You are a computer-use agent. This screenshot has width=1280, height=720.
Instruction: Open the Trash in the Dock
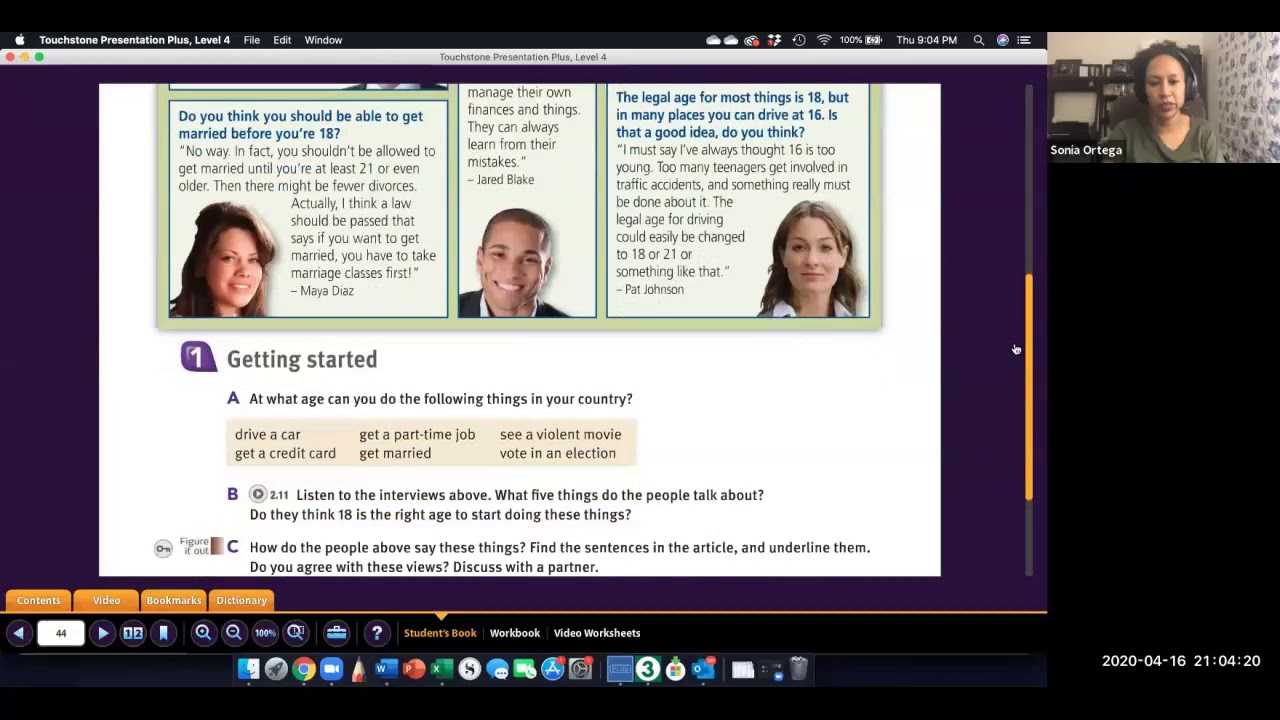[x=798, y=669]
